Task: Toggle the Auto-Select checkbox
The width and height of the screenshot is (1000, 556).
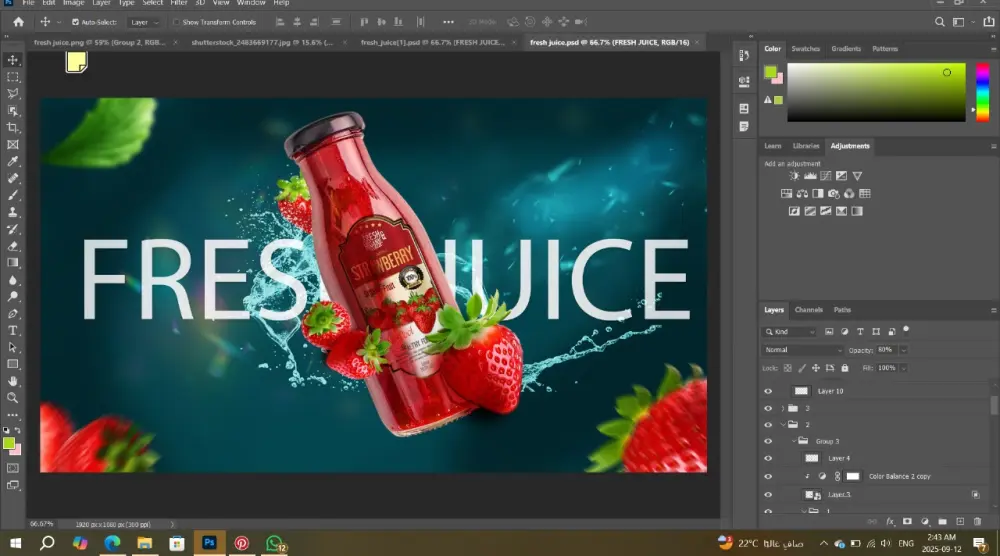Action: [x=75, y=22]
